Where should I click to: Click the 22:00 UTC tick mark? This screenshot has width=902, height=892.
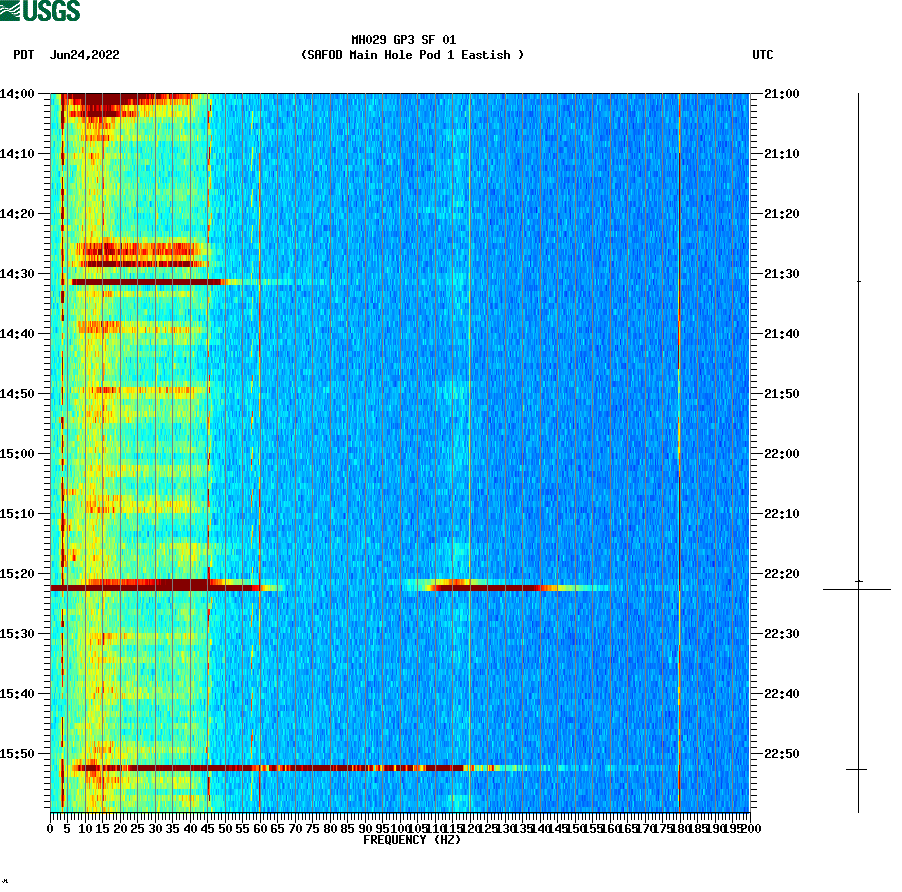tap(755, 452)
